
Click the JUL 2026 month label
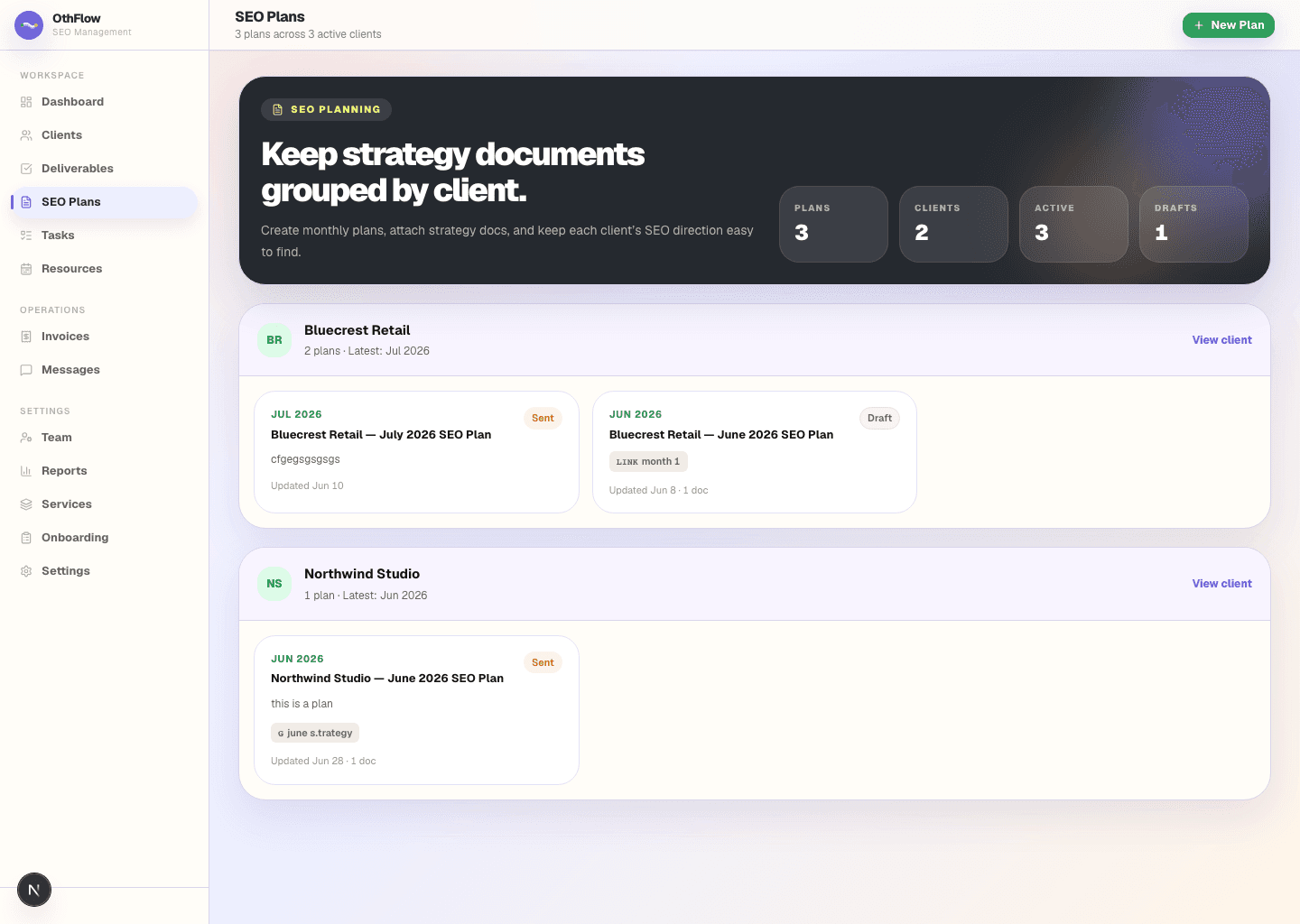tap(296, 414)
